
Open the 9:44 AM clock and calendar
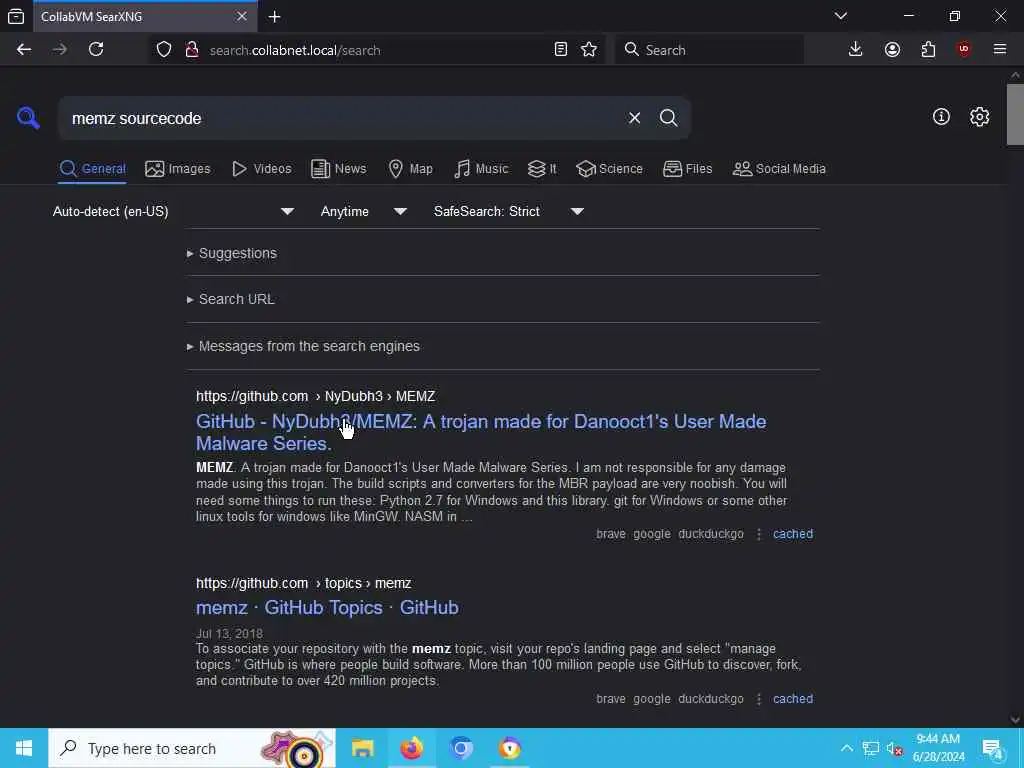[938, 748]
